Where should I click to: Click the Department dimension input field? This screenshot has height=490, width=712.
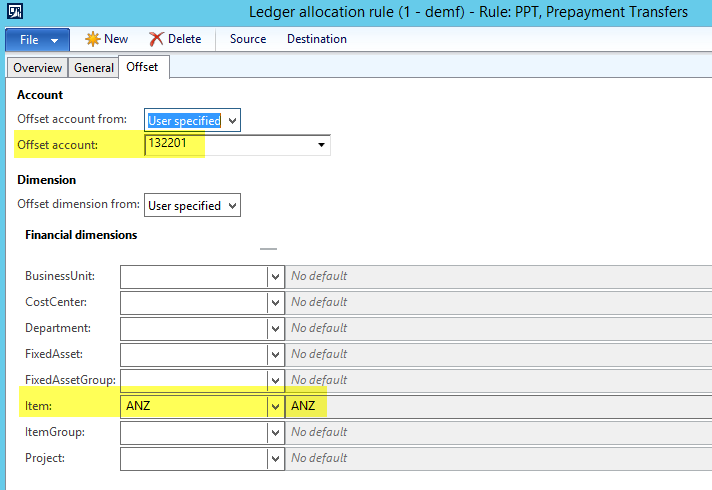[x=193, y=328]
